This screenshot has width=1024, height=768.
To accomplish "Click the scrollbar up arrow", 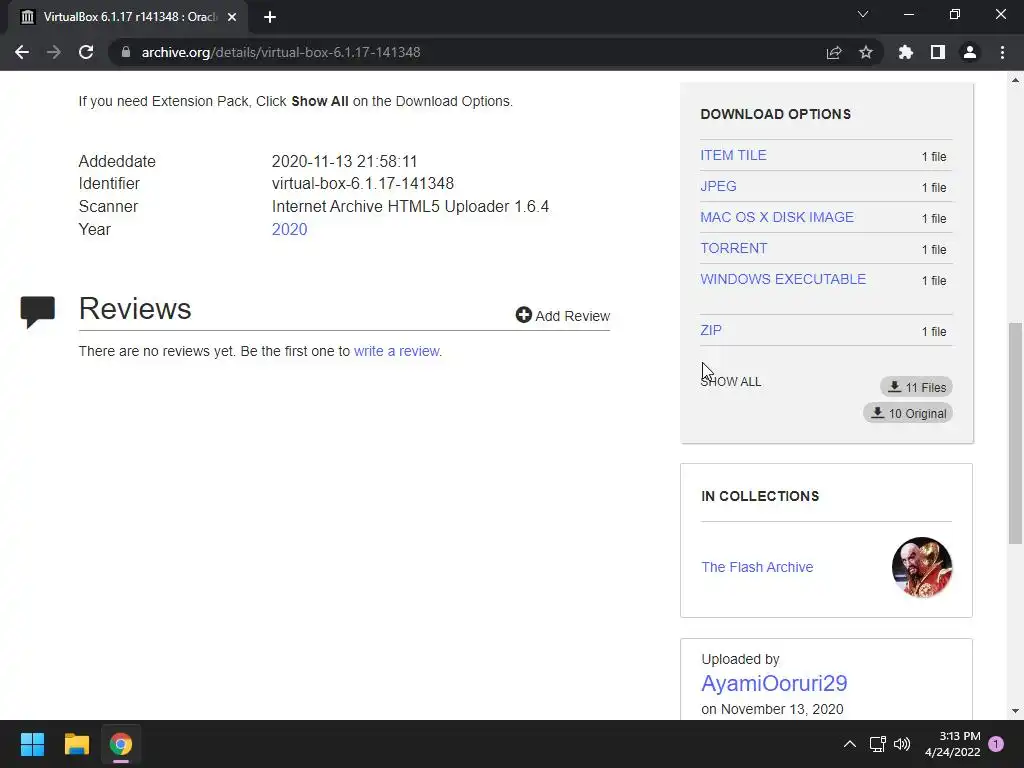I will [1015, 80].
